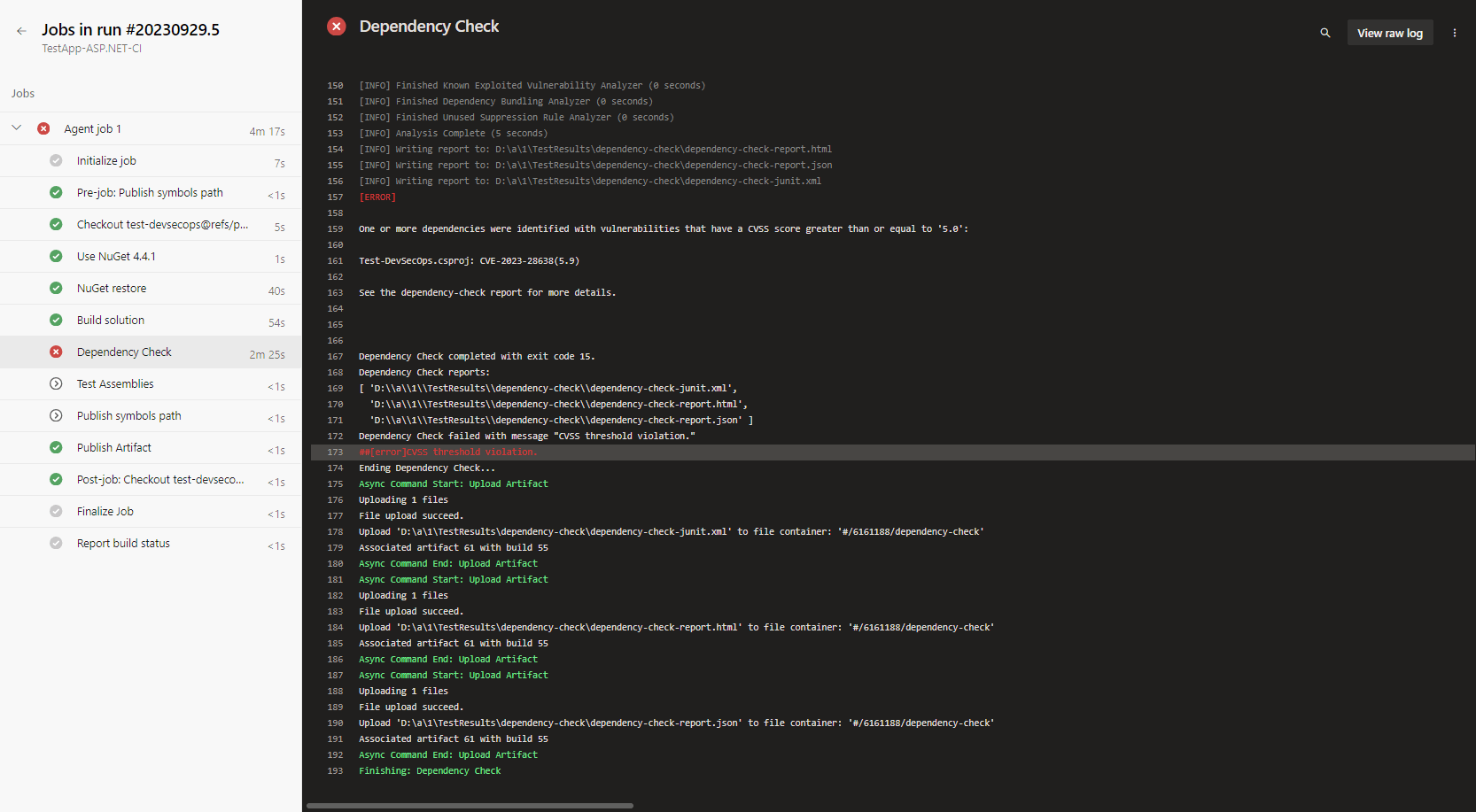
Task: Click the red error icon of Agent job 1
Action: point(43,129)
